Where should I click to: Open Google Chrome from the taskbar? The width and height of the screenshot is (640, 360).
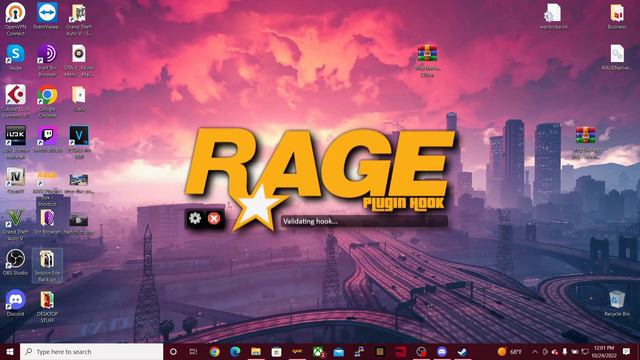(x=214, y=351)
